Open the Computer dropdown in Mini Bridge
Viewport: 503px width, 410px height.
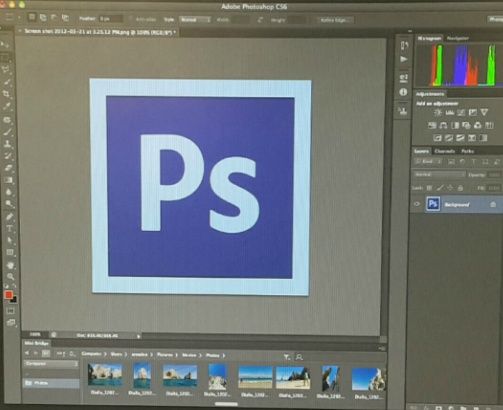coord(51,364)
